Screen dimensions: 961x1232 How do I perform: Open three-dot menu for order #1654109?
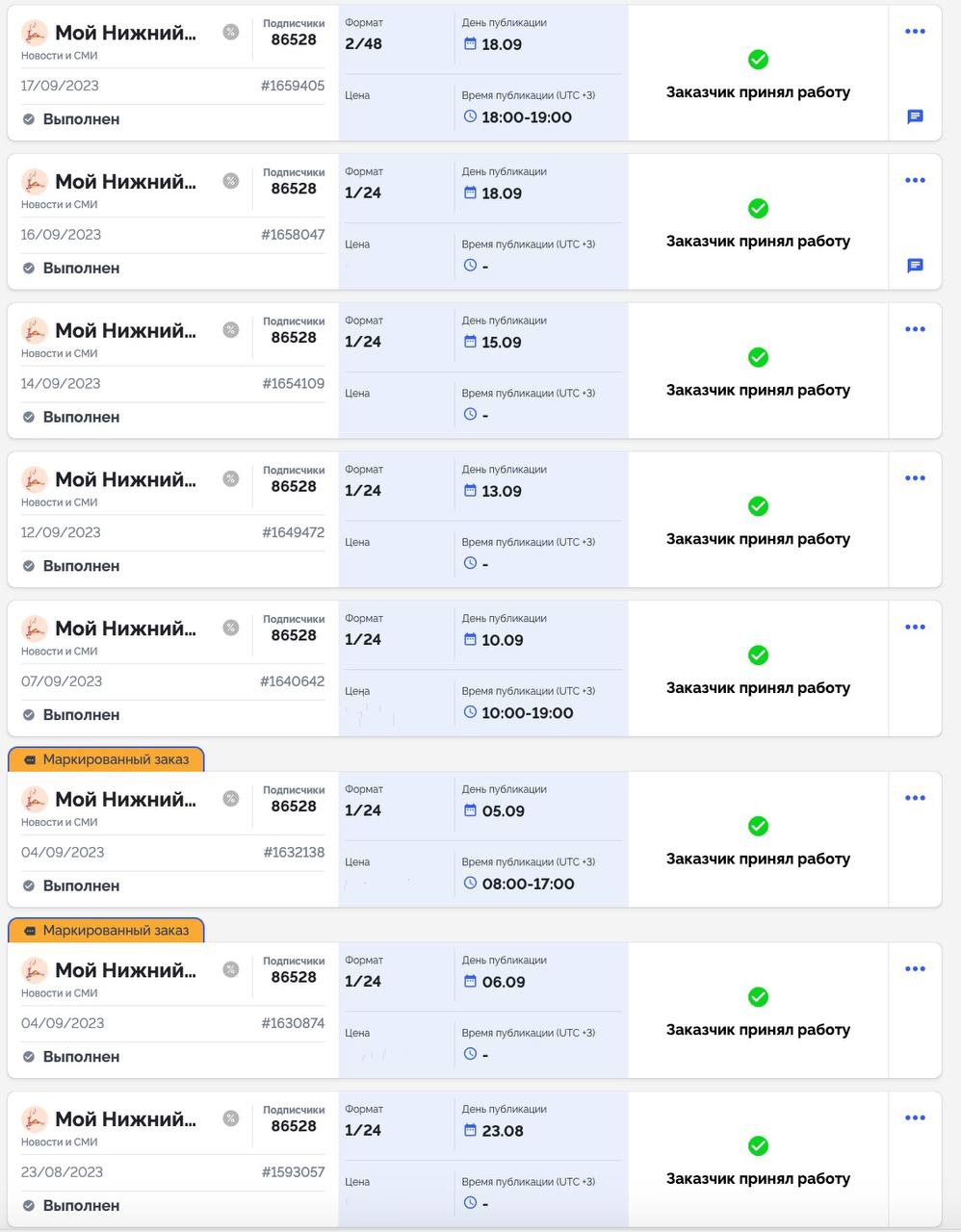tap(915, 329)
